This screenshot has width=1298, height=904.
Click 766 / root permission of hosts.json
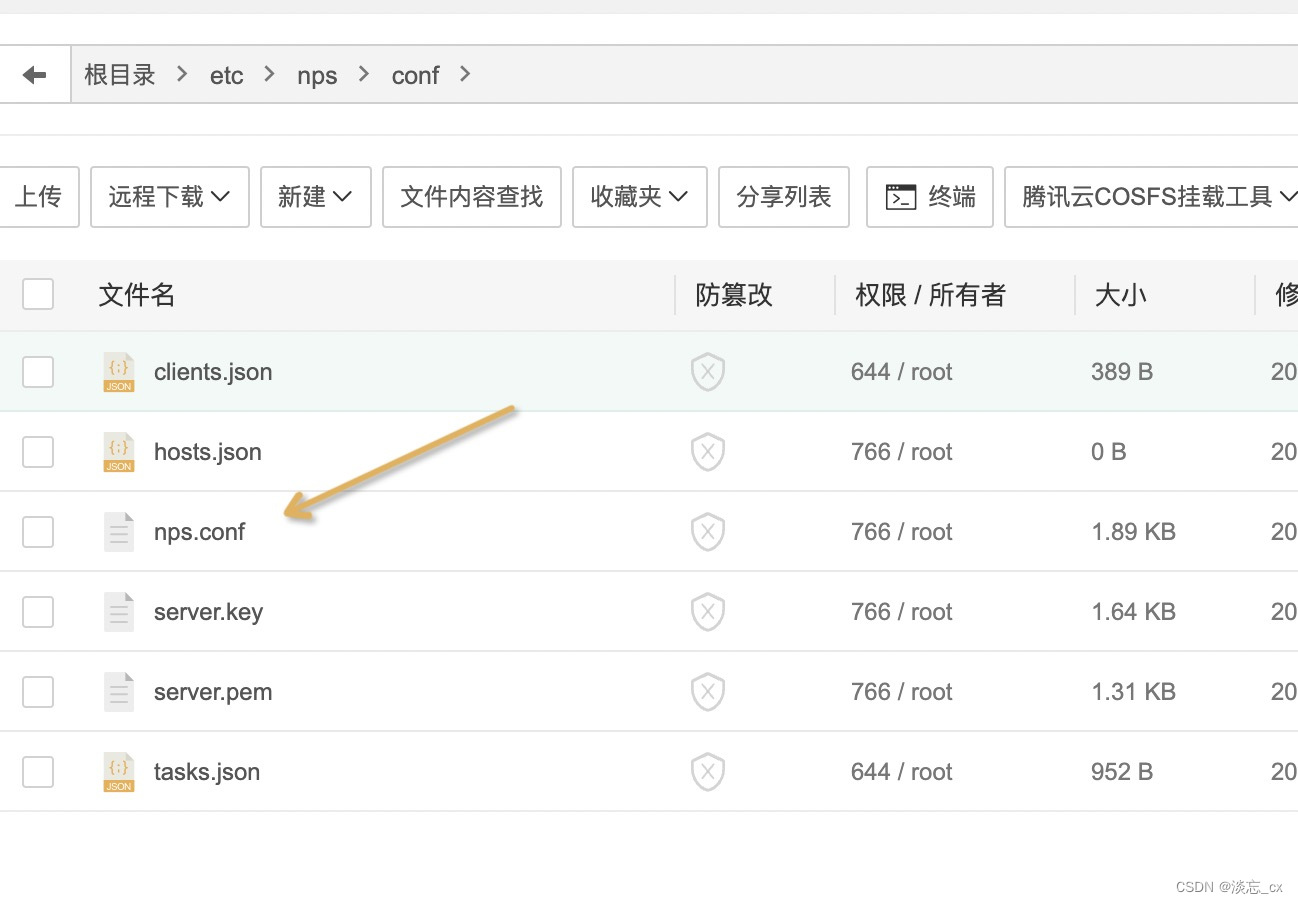902,452
